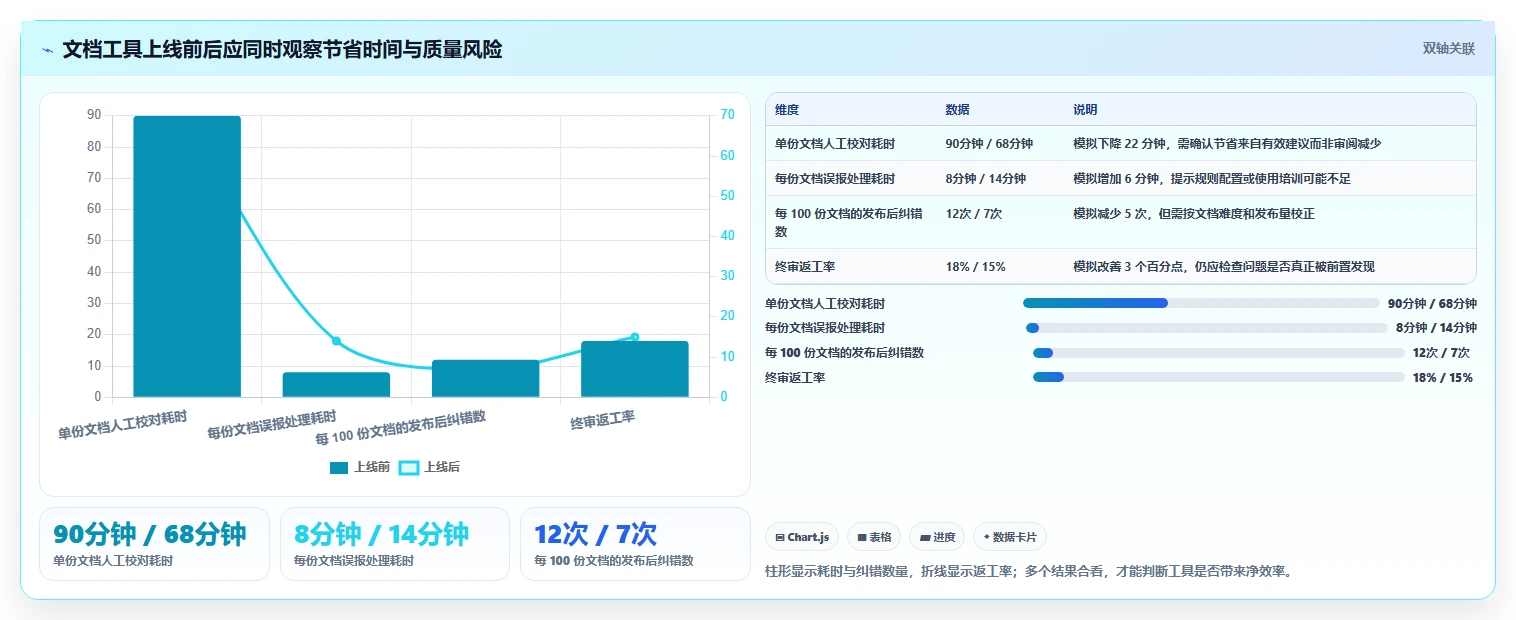The height and width of the screenshot is (620, 1516).
Task: Click x-axis label 每 100 份文档的发布后纠错数
Action: tap(401, 428)
